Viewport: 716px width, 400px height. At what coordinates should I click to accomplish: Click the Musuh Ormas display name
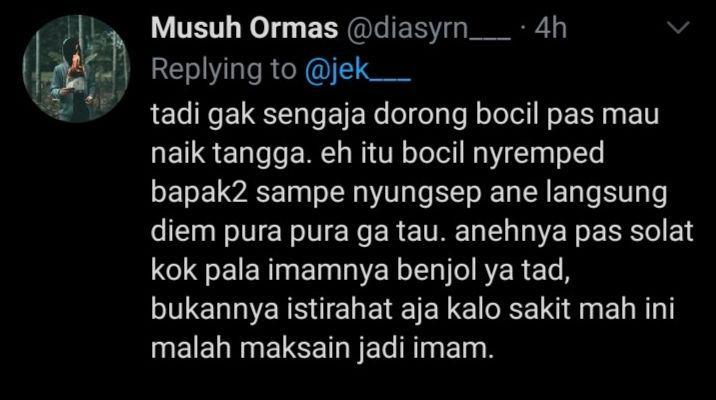click(x=244, y=28)
